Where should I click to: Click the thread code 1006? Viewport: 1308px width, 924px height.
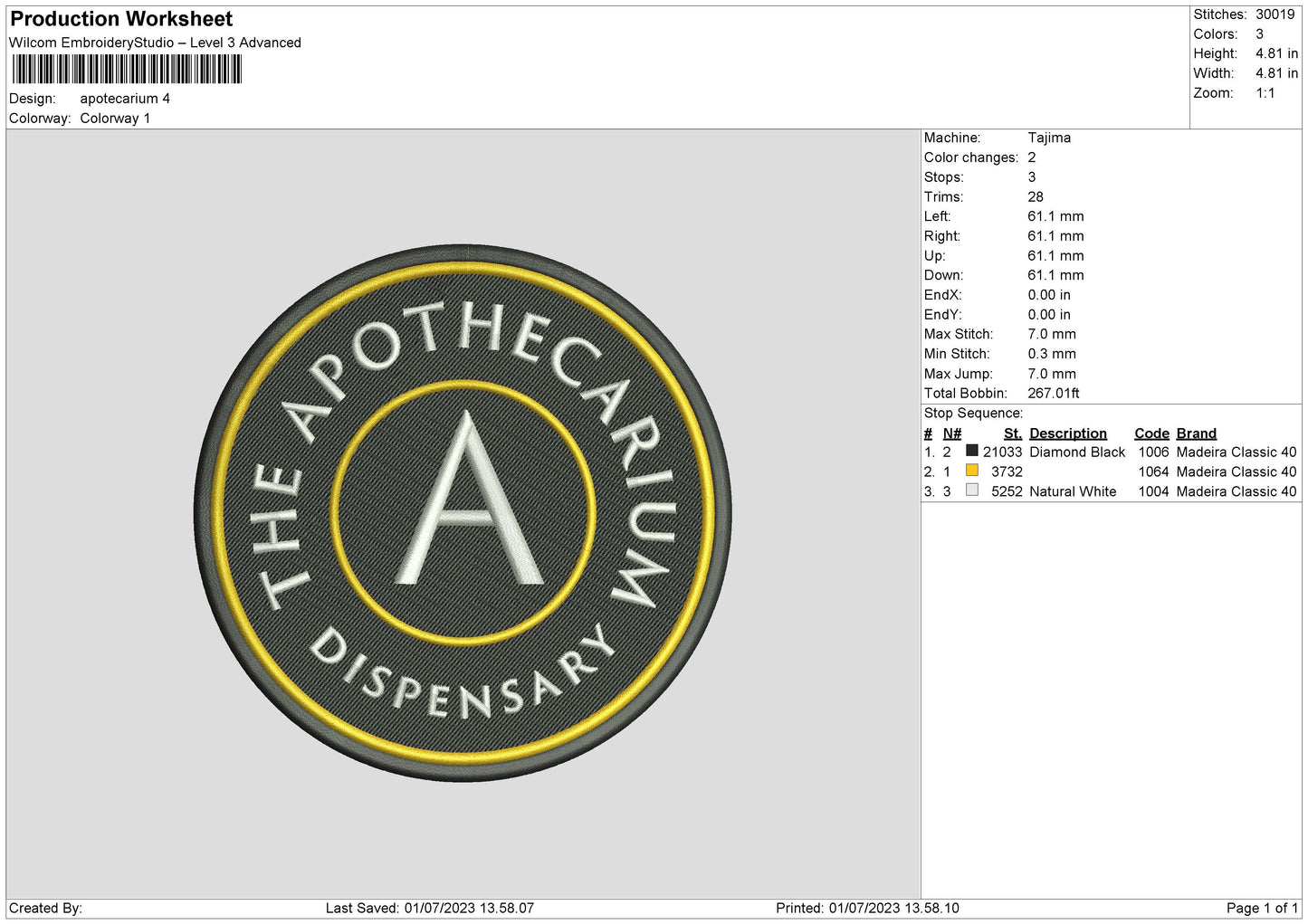coord(1154,452)
